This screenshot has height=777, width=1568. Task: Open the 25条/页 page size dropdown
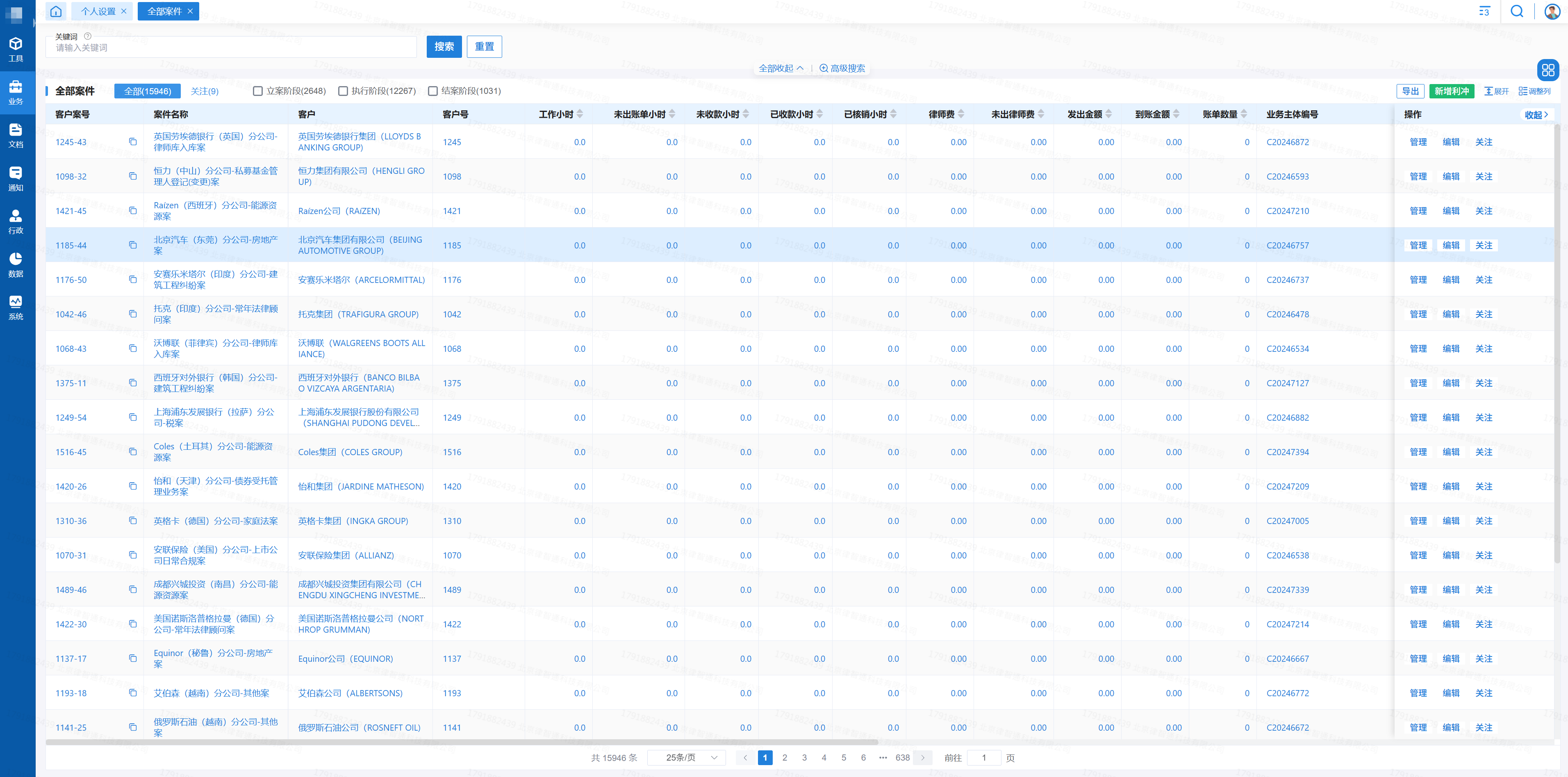(x=687, y=757)
